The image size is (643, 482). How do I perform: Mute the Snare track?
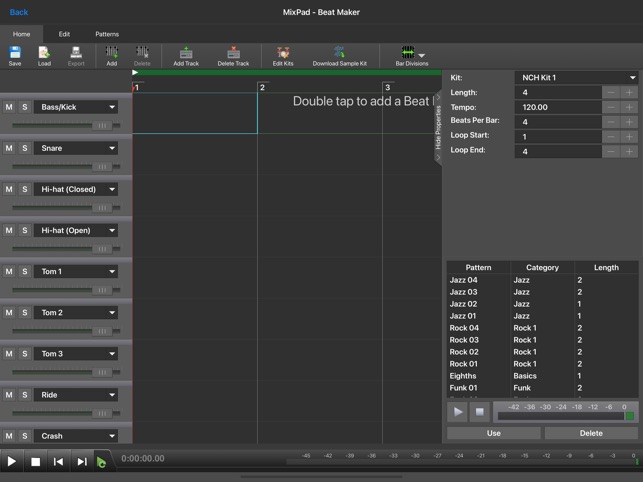pyautogui.click(x=9, y=148)
